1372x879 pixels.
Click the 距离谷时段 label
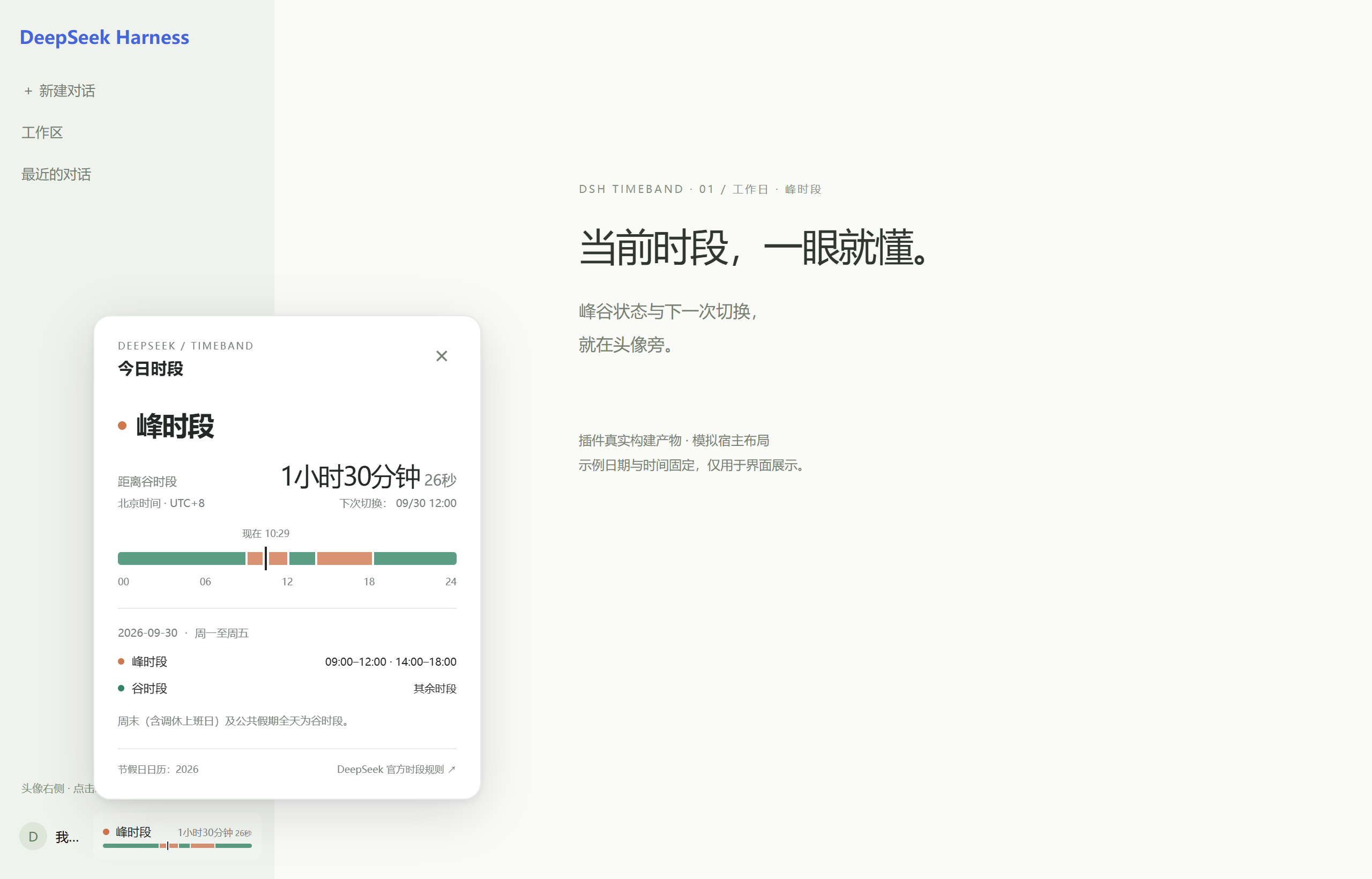click(147, 481)
